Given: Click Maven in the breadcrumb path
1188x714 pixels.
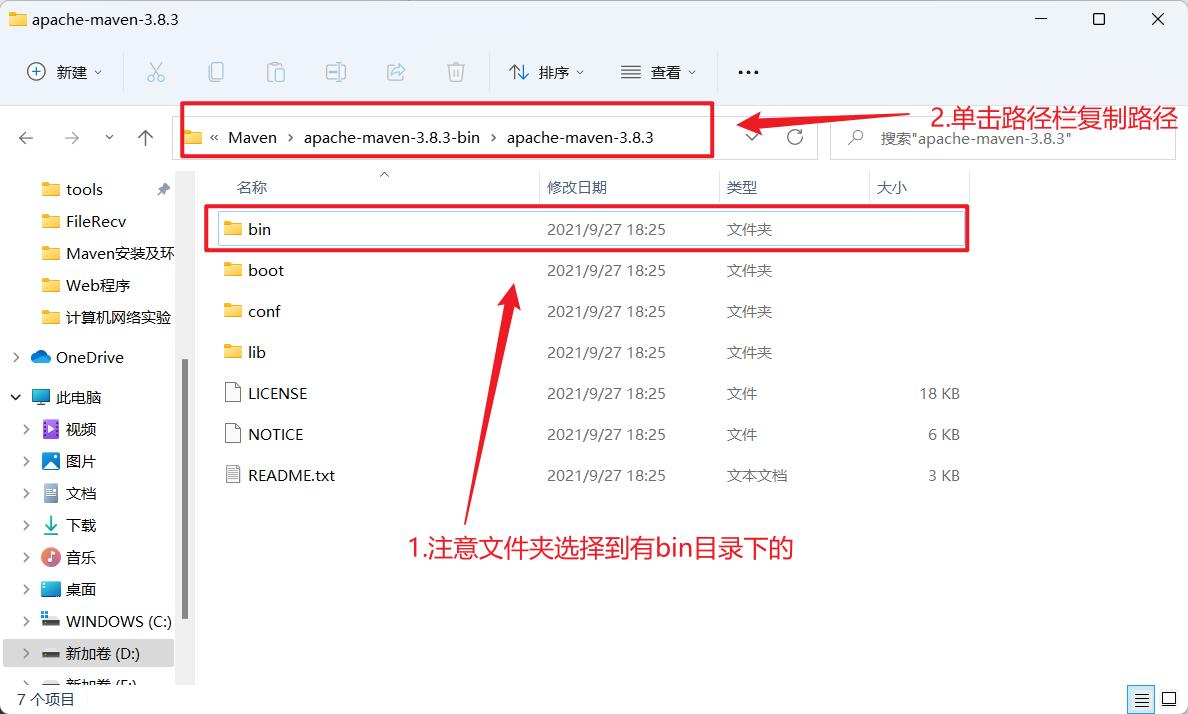Looking at the screenshot, I should [252, 137].
